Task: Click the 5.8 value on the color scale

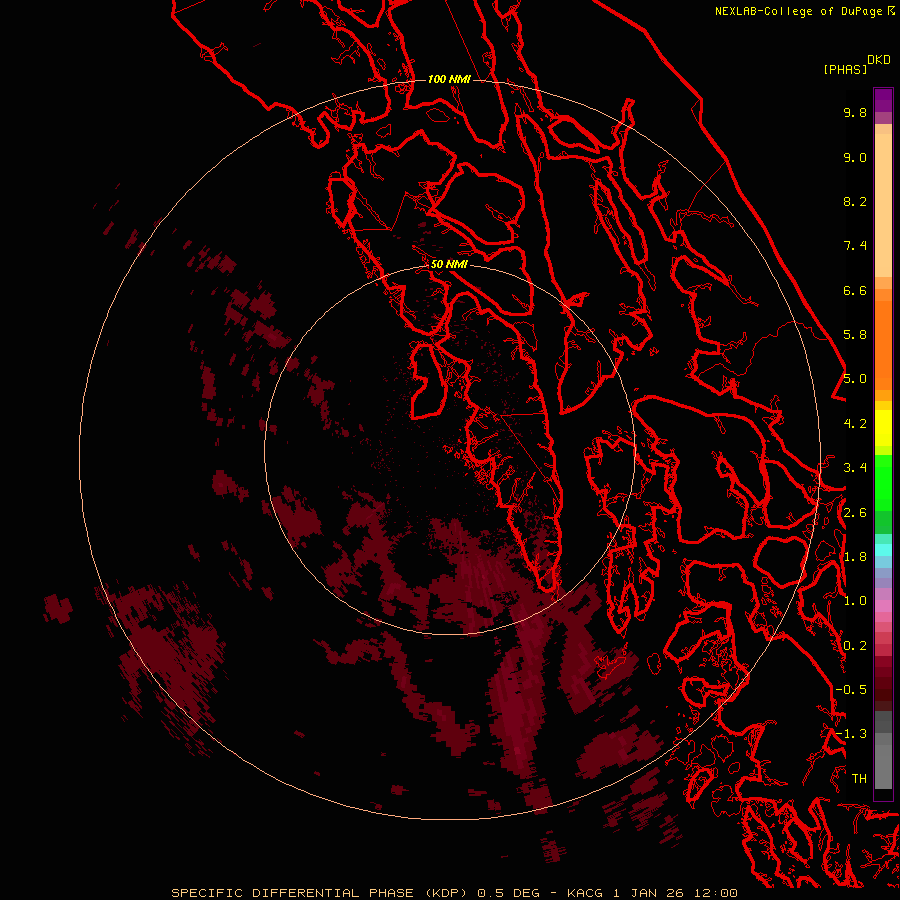Action: coord(855,335)
